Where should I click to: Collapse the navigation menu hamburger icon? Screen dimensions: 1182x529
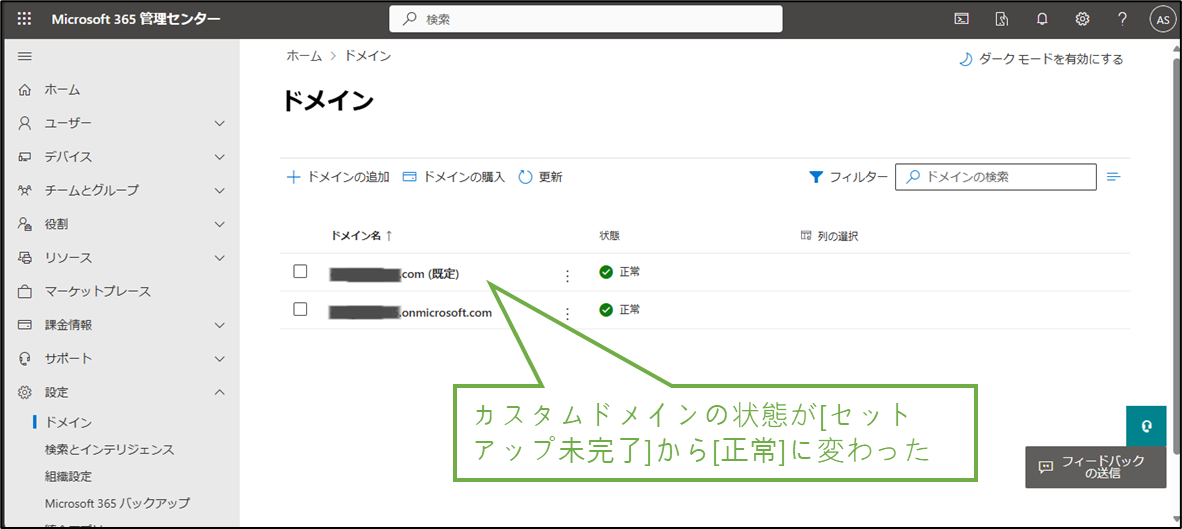point(24,57)
